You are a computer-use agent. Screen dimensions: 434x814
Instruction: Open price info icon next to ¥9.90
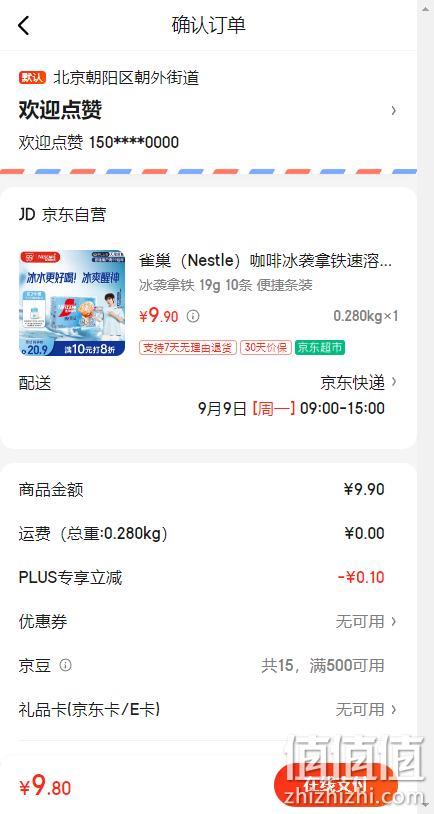(x=193, y=316)
